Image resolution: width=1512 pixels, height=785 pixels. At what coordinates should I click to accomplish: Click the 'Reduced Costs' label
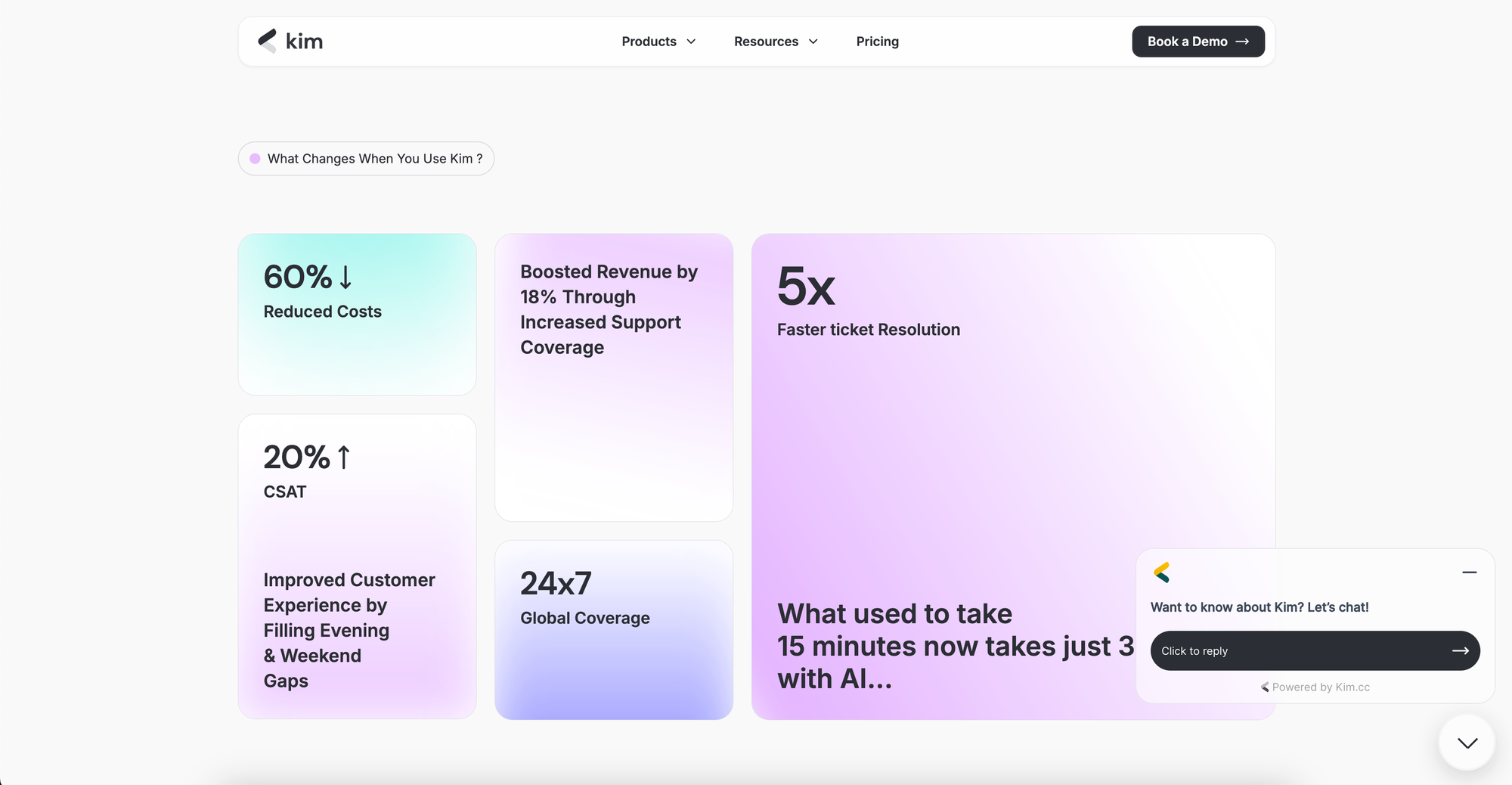322,312
